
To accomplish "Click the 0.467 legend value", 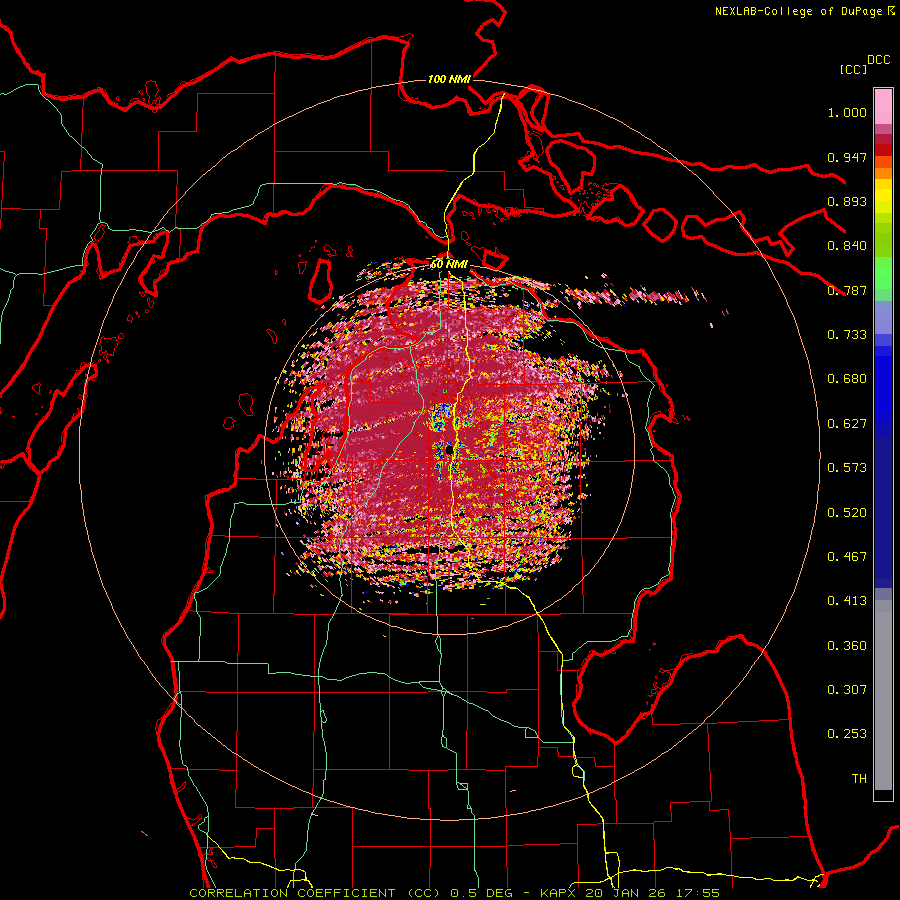I will (847, 557).
